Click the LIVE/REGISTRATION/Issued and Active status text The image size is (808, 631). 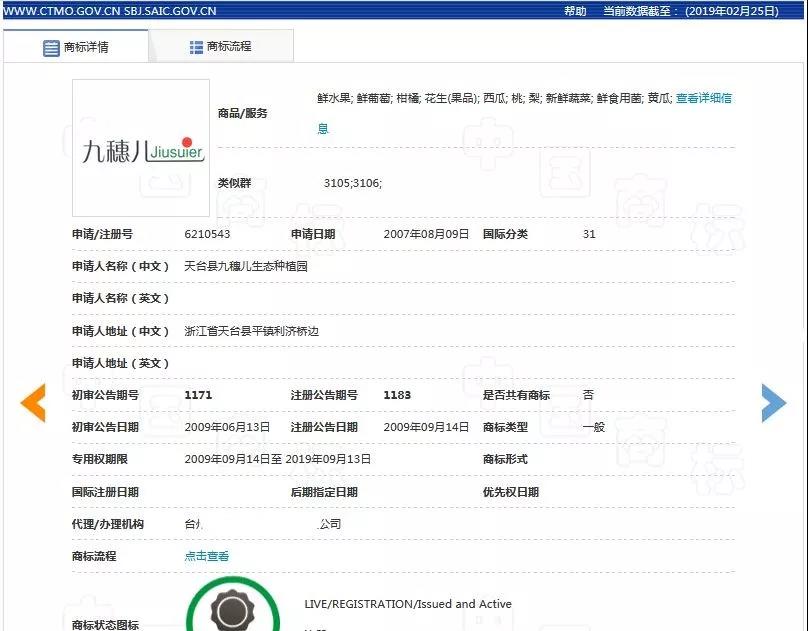[x=407, y=604]
